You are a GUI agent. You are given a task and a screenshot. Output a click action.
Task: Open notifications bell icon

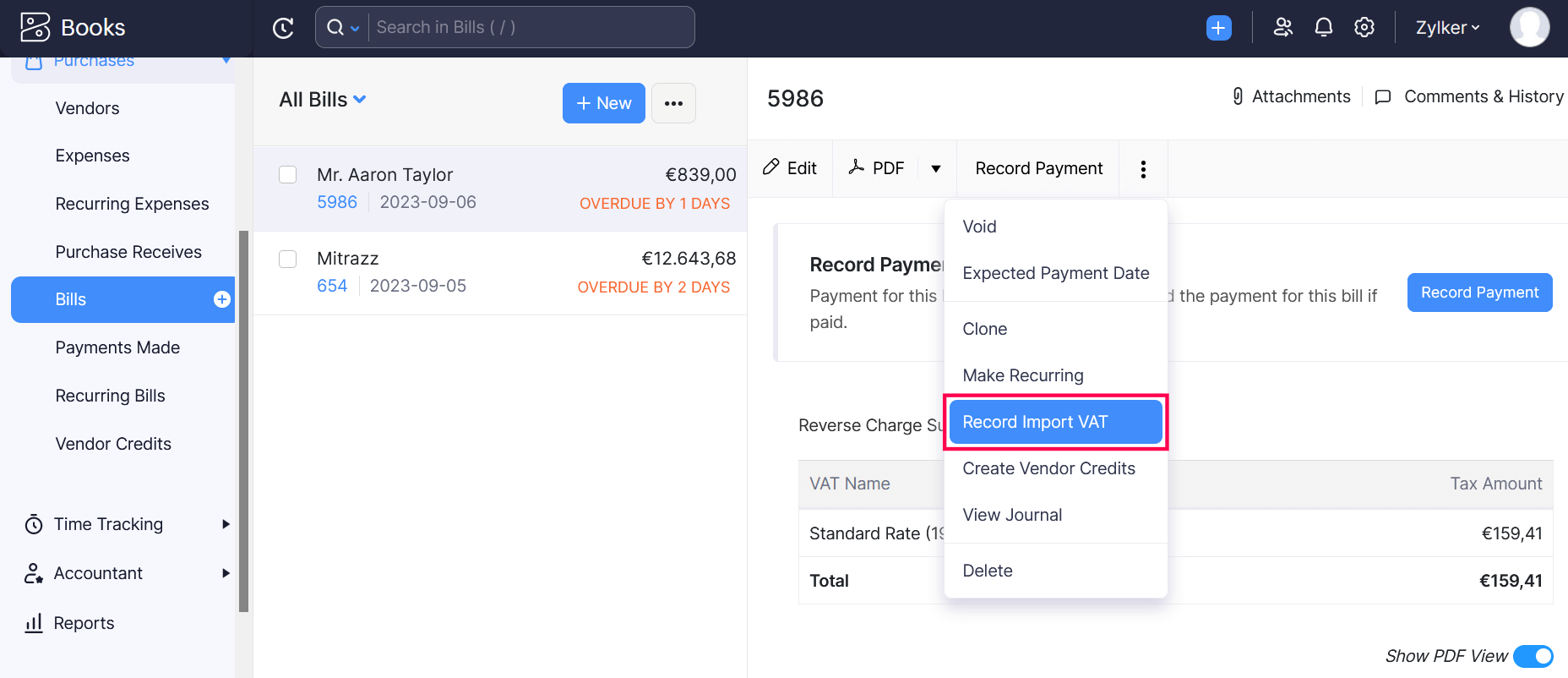(1323, 28)
